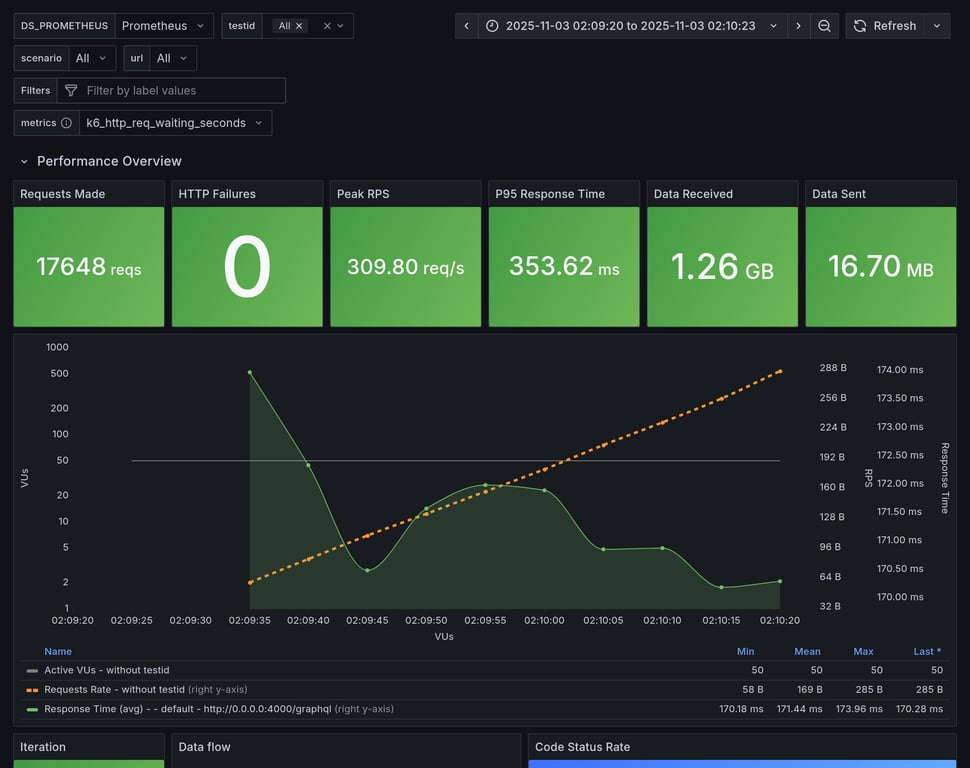Image resolution: width=970 pixels, height=768 pixels.
Task: Remove the 'All' tag in testid
Action: click(x=299, y=26)
